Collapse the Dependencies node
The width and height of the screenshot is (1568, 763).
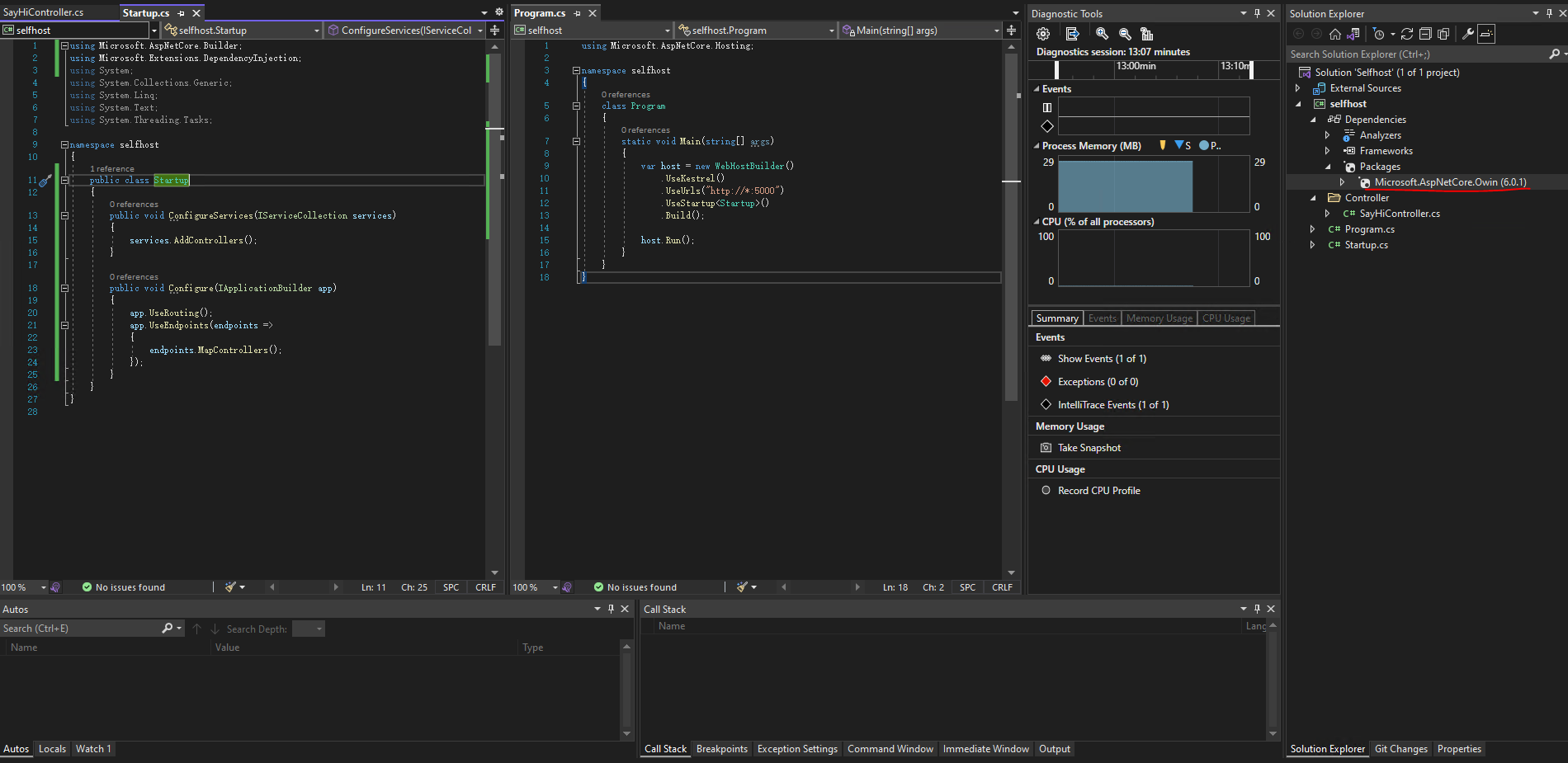pyautogui.click(x=1313, y=120)
